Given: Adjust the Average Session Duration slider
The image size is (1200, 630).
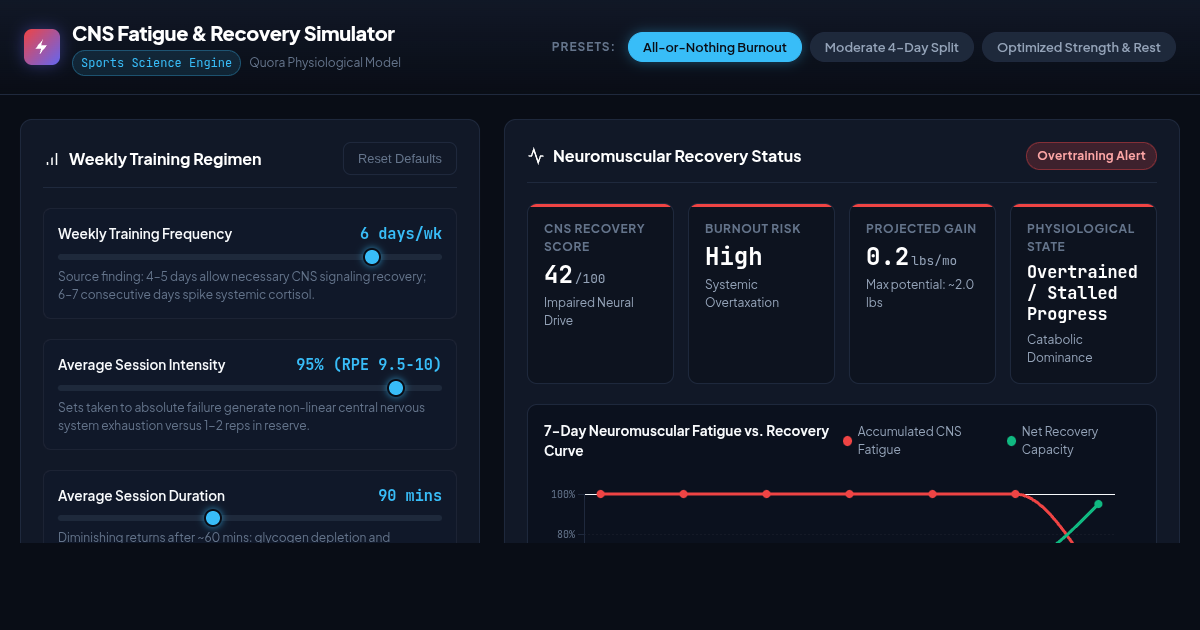Looking at the screenshot, I should coord(250,518).
